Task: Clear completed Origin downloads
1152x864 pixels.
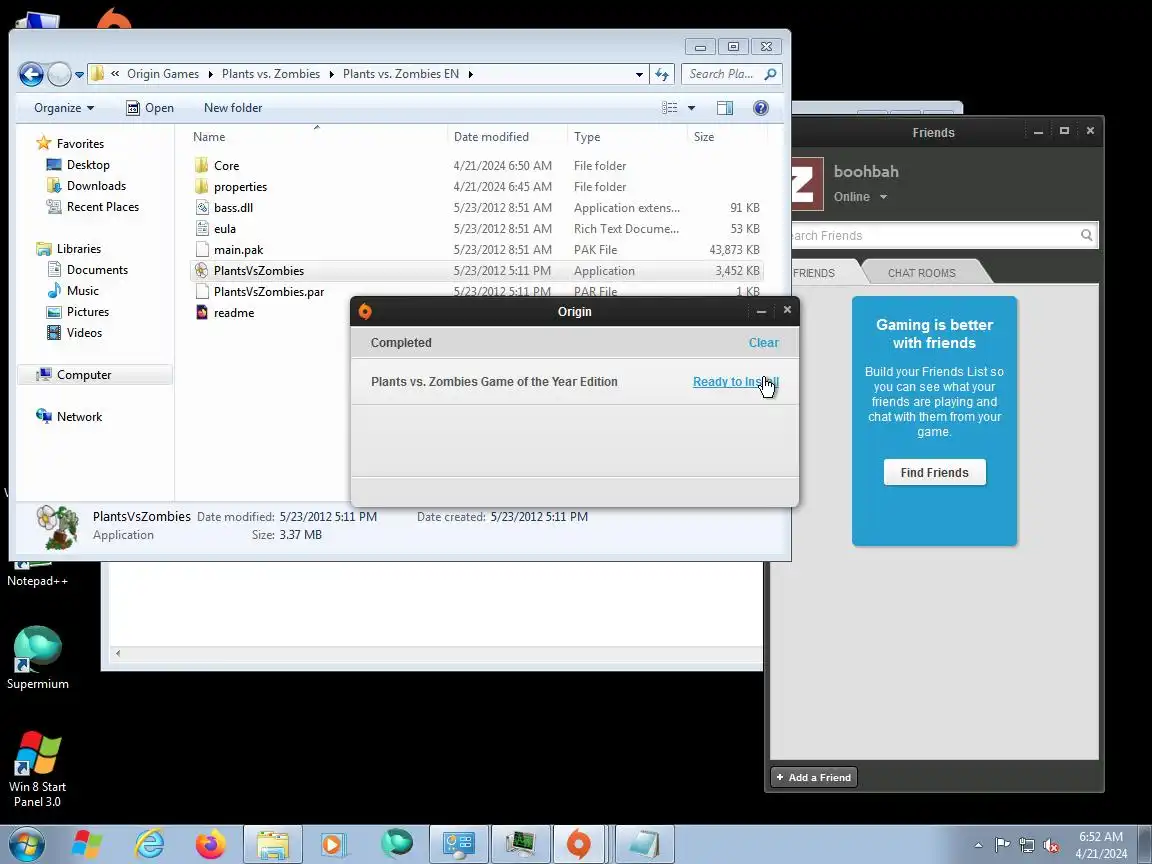Action: tap(763, 343)
